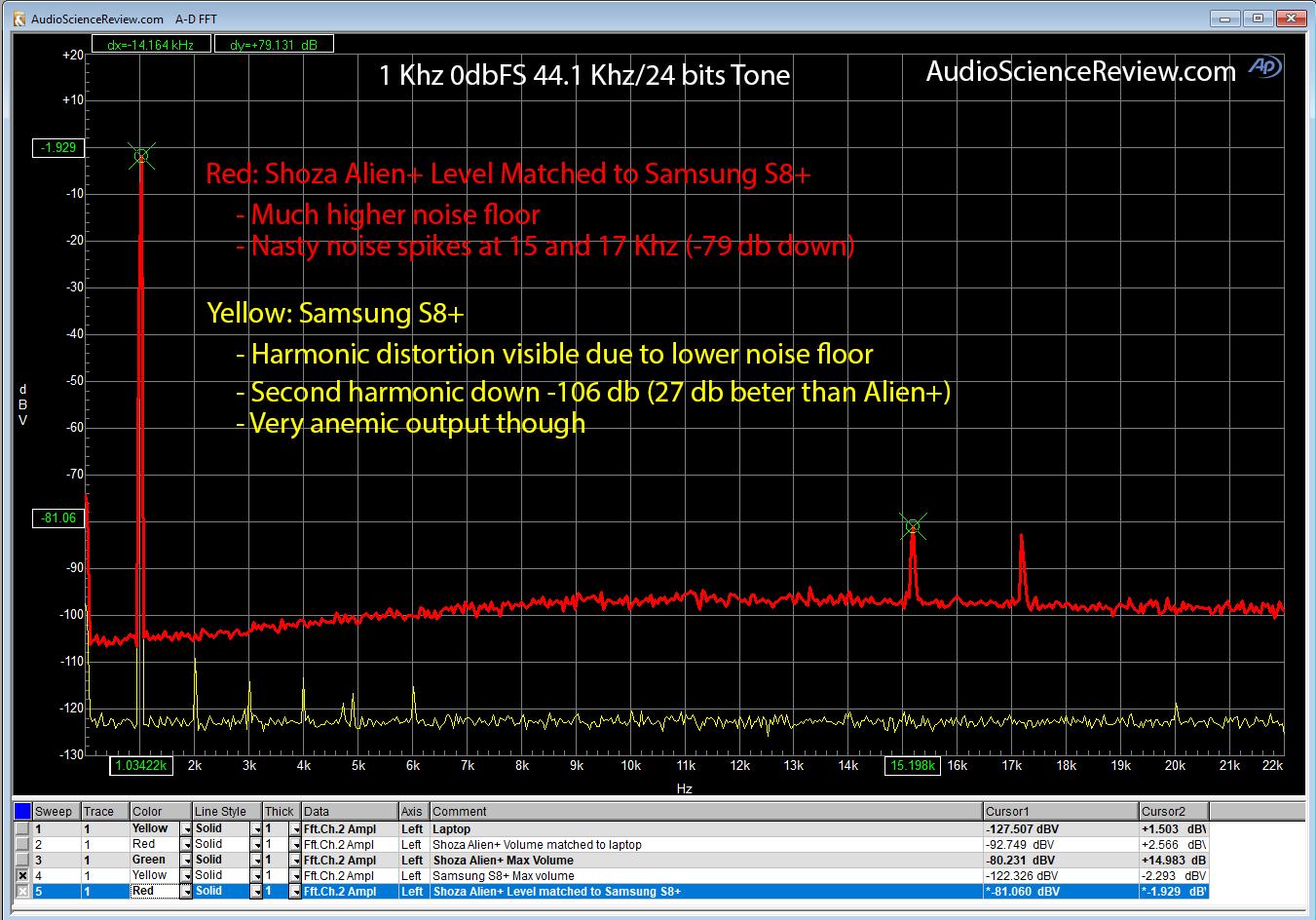1316x920 pixels.
Task: Open Thick dropdown for sweep 2
Action: (295, 845)
